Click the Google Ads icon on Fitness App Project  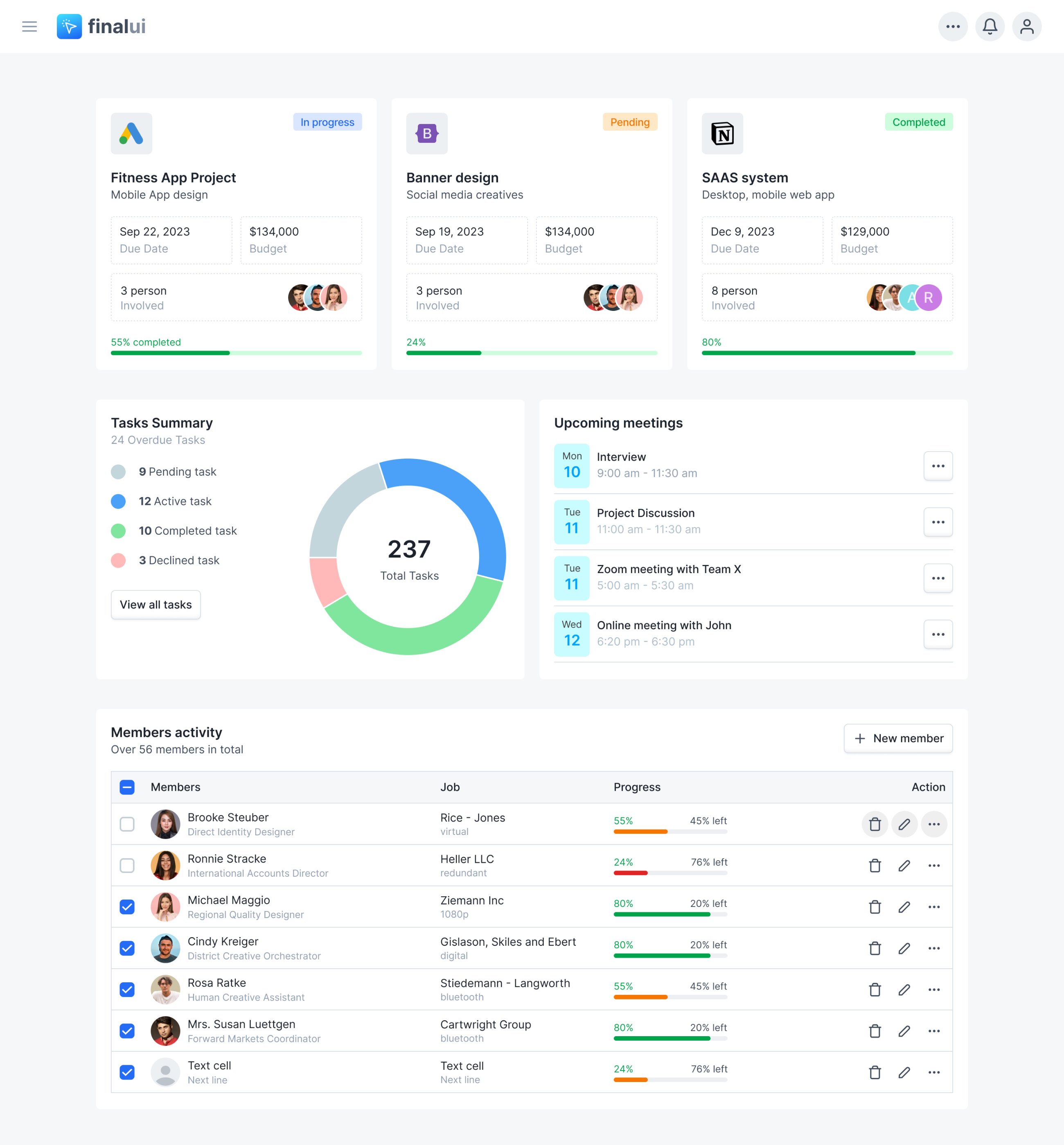(x=131, y=133)
